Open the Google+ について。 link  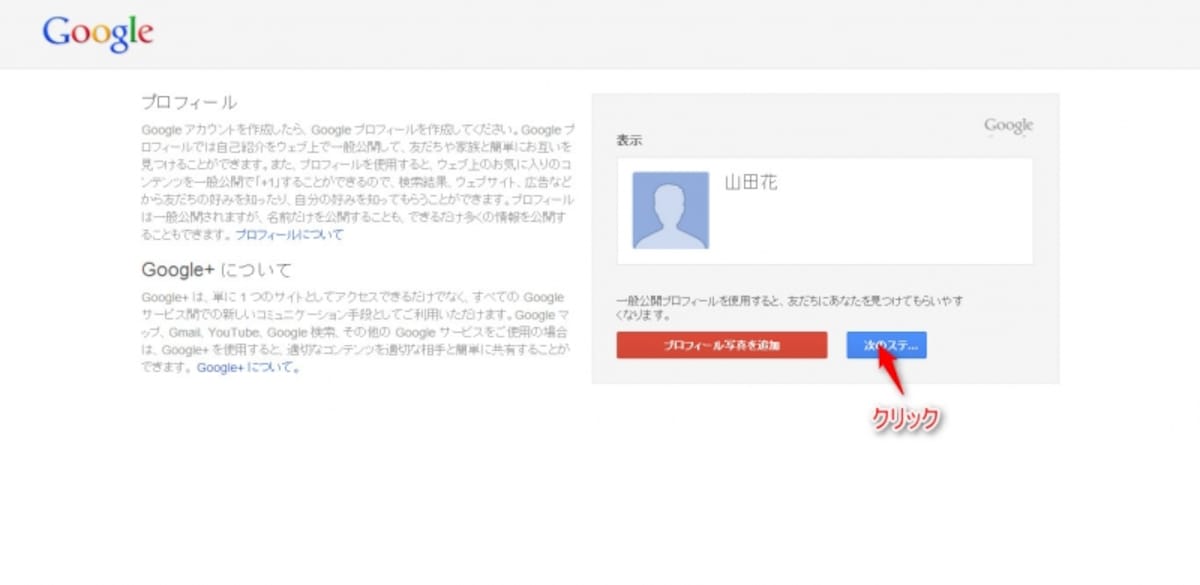(x=248, y=367)
